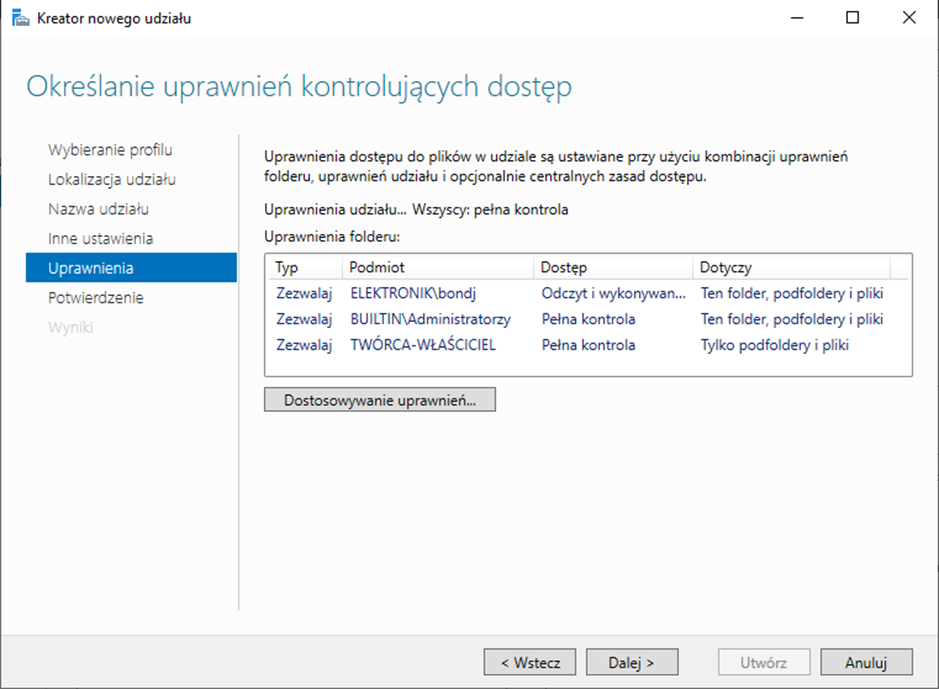Maximize the wizard window
Screen dimensions: 939x689
[x=852, y=18]
